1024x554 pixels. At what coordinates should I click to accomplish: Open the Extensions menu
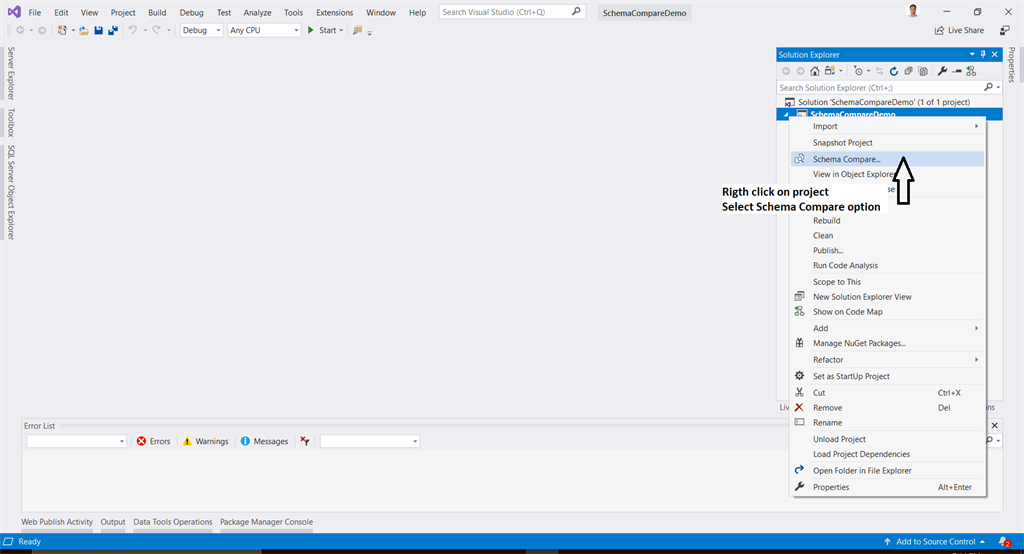tap(334, 12)
